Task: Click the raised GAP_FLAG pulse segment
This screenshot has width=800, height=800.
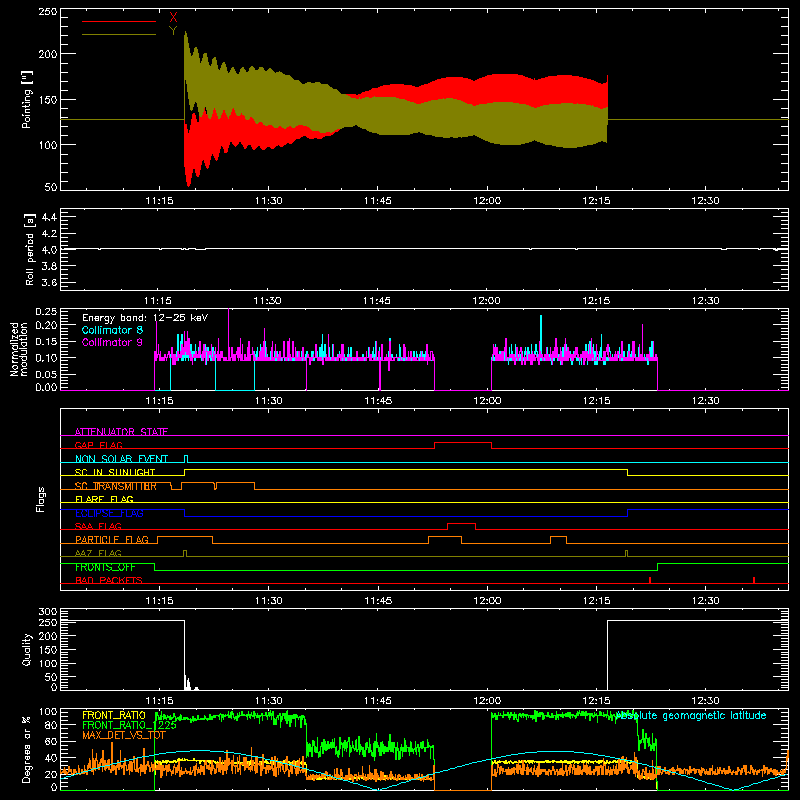Action: (x=463, y=443)
